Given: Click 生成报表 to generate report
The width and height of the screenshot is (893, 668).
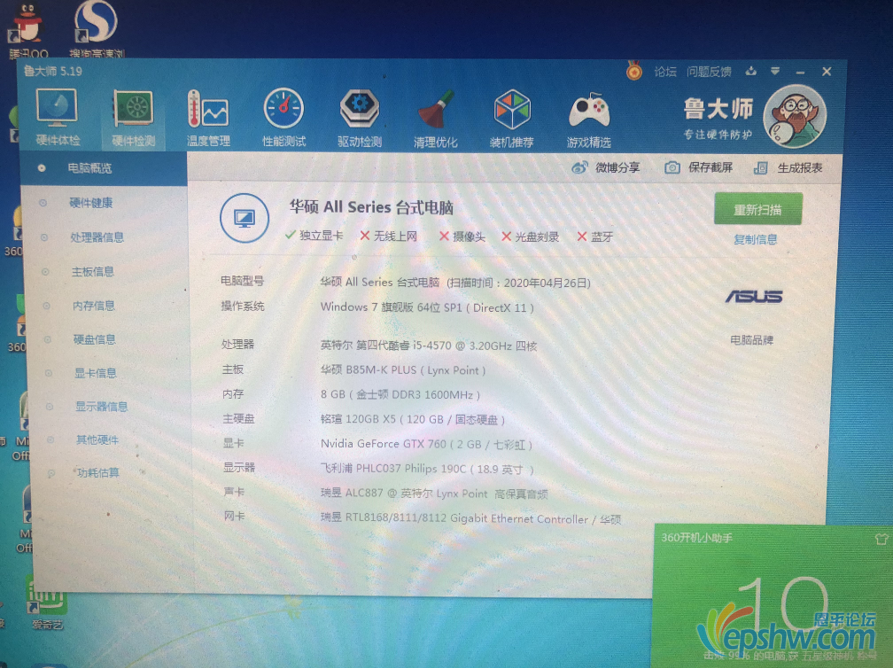Looking at the screenshot, I should point(788,168).
